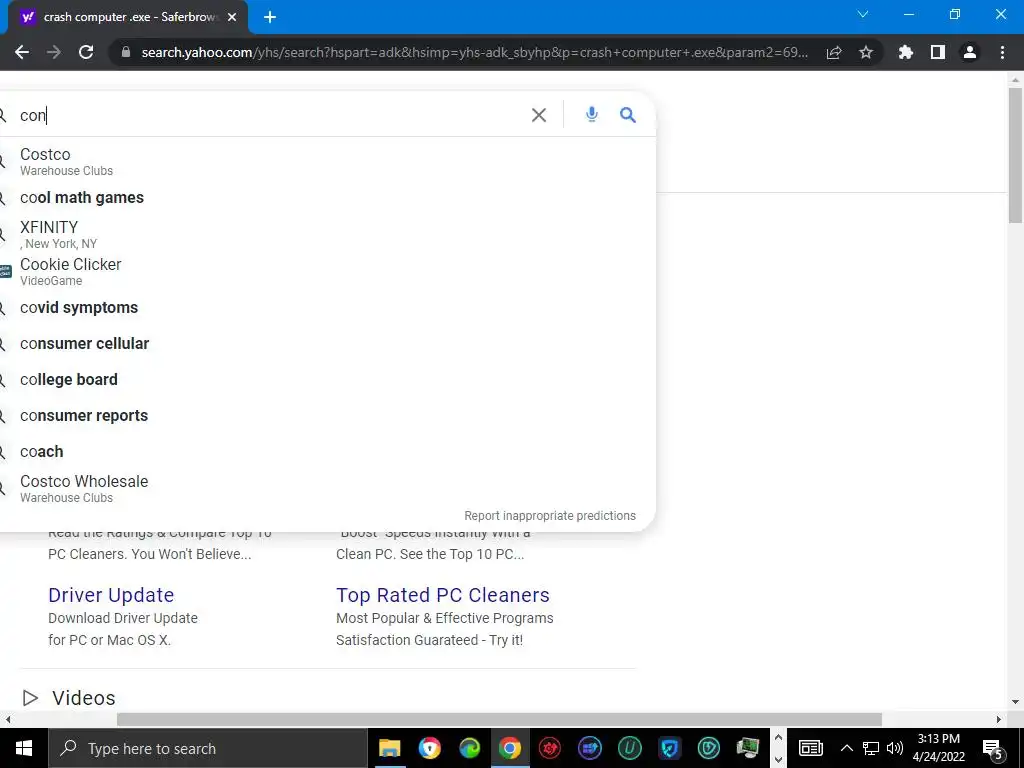This screenshot has width=1024, height=768.
Task: Open the Extensions puzzle icon
Action: tap(906, 52)
